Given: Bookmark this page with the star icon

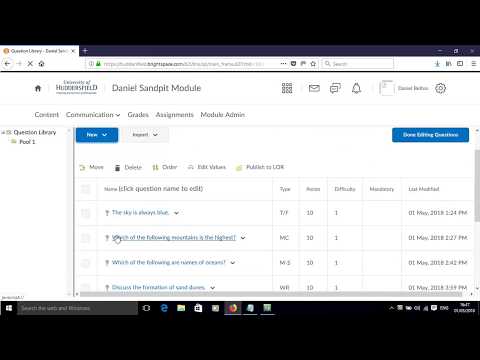Looking at the screenshot, I should tap(313, 63).
